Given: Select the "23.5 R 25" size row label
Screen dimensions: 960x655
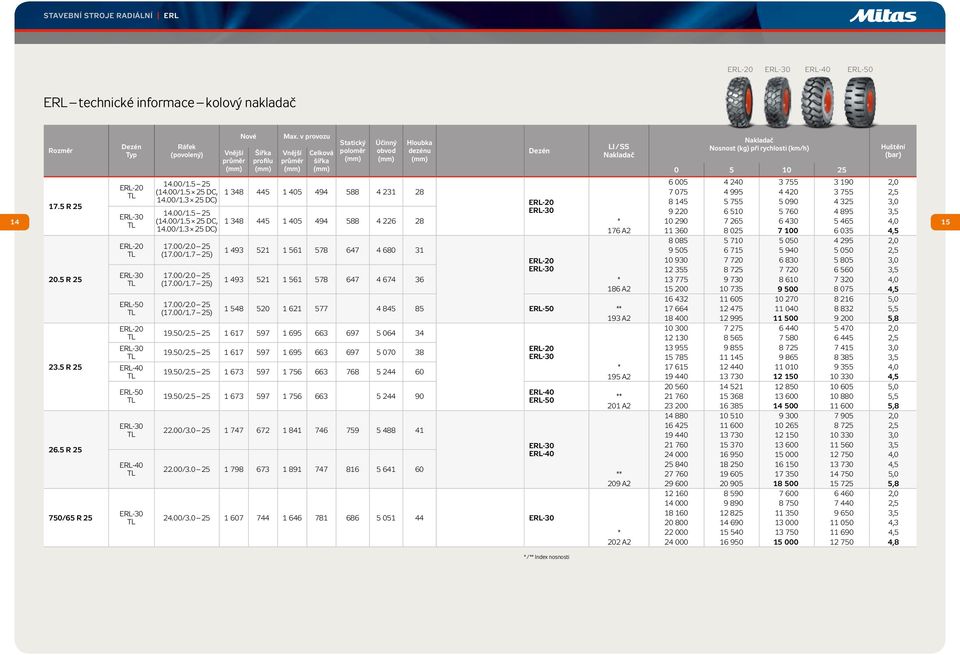Looking at the screenshot, I should pyautogui.click(x=65, y=367).
